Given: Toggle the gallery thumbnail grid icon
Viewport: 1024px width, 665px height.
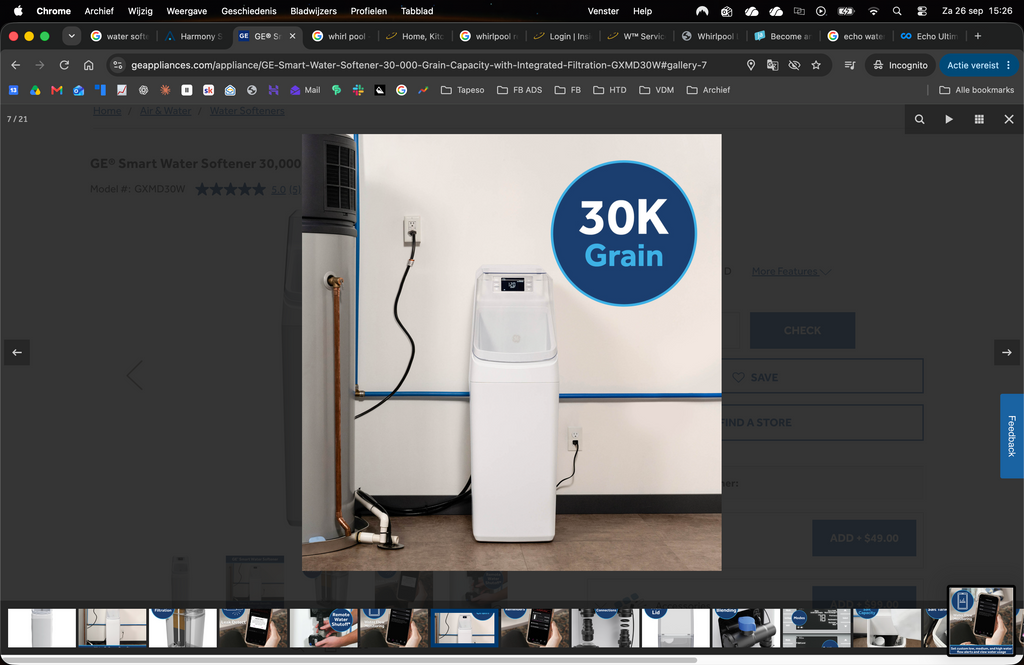Looking at the screenshot, I should click(979, 119).
